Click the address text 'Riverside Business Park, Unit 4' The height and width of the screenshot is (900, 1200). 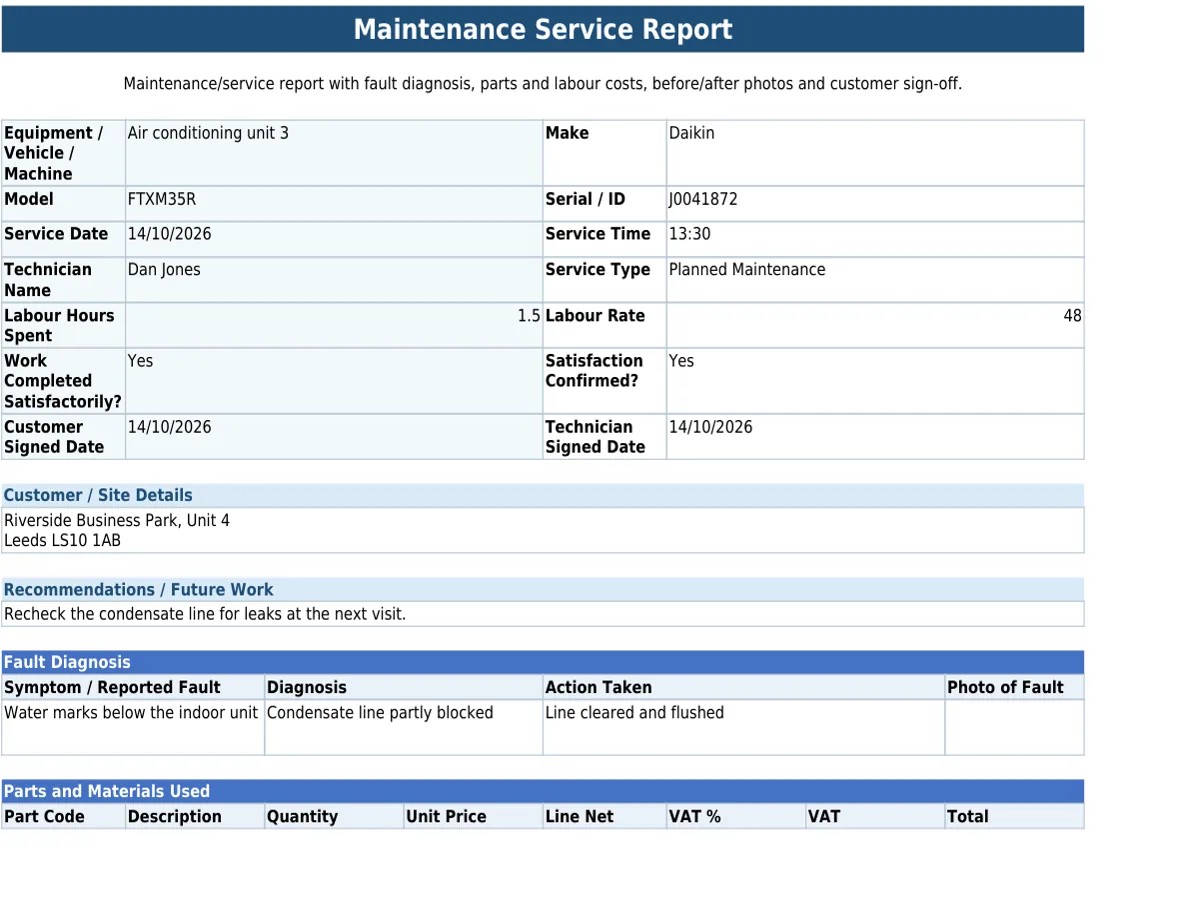tap(117, 520)
